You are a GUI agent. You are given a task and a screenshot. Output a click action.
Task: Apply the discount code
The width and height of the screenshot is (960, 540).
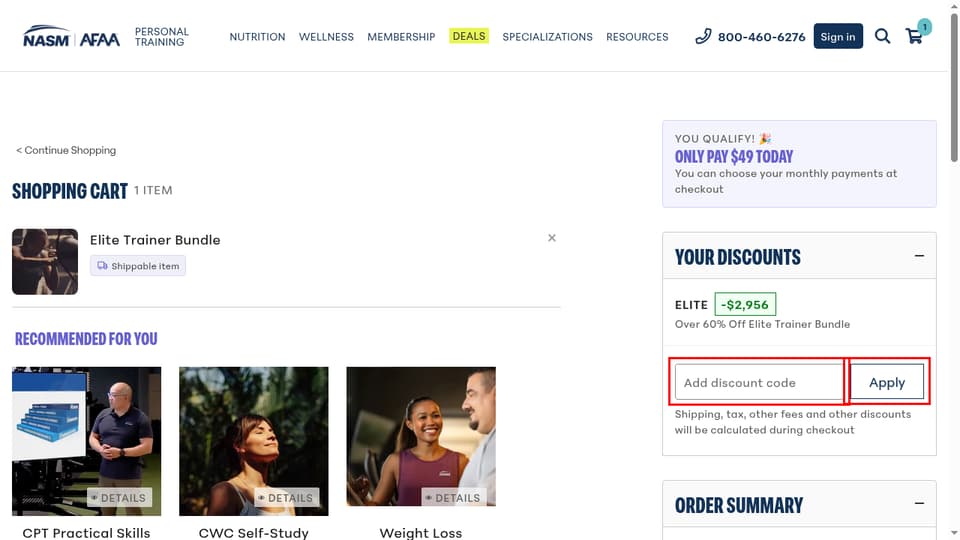pos(887,382)
